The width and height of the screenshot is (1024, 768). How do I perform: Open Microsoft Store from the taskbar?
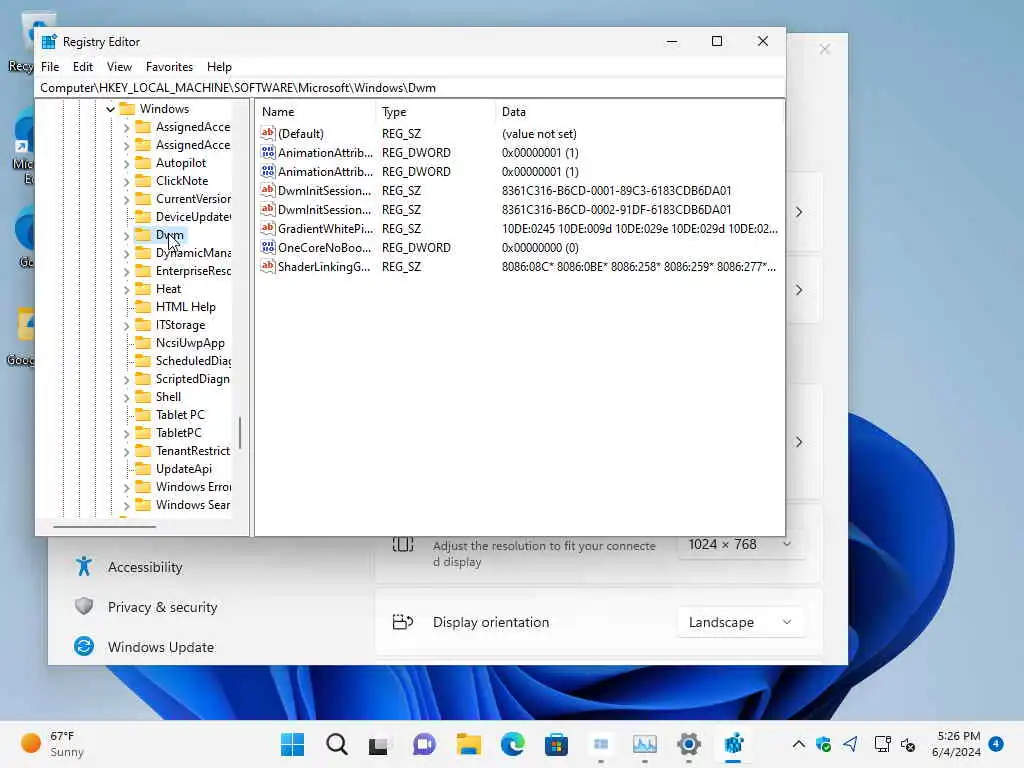coord(556,744)
